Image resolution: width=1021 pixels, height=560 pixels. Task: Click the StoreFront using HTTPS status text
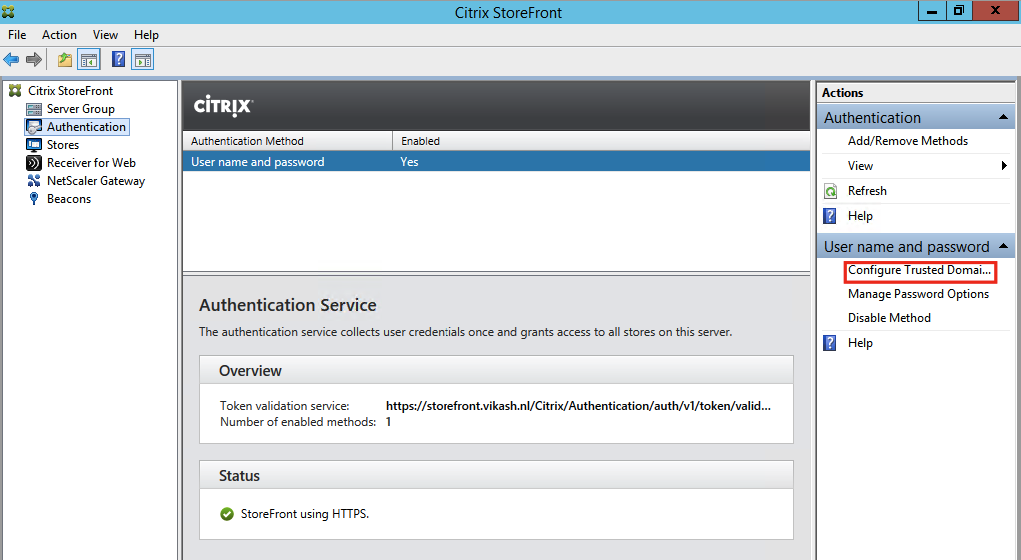pyautogui.click(x=305, y=514)
